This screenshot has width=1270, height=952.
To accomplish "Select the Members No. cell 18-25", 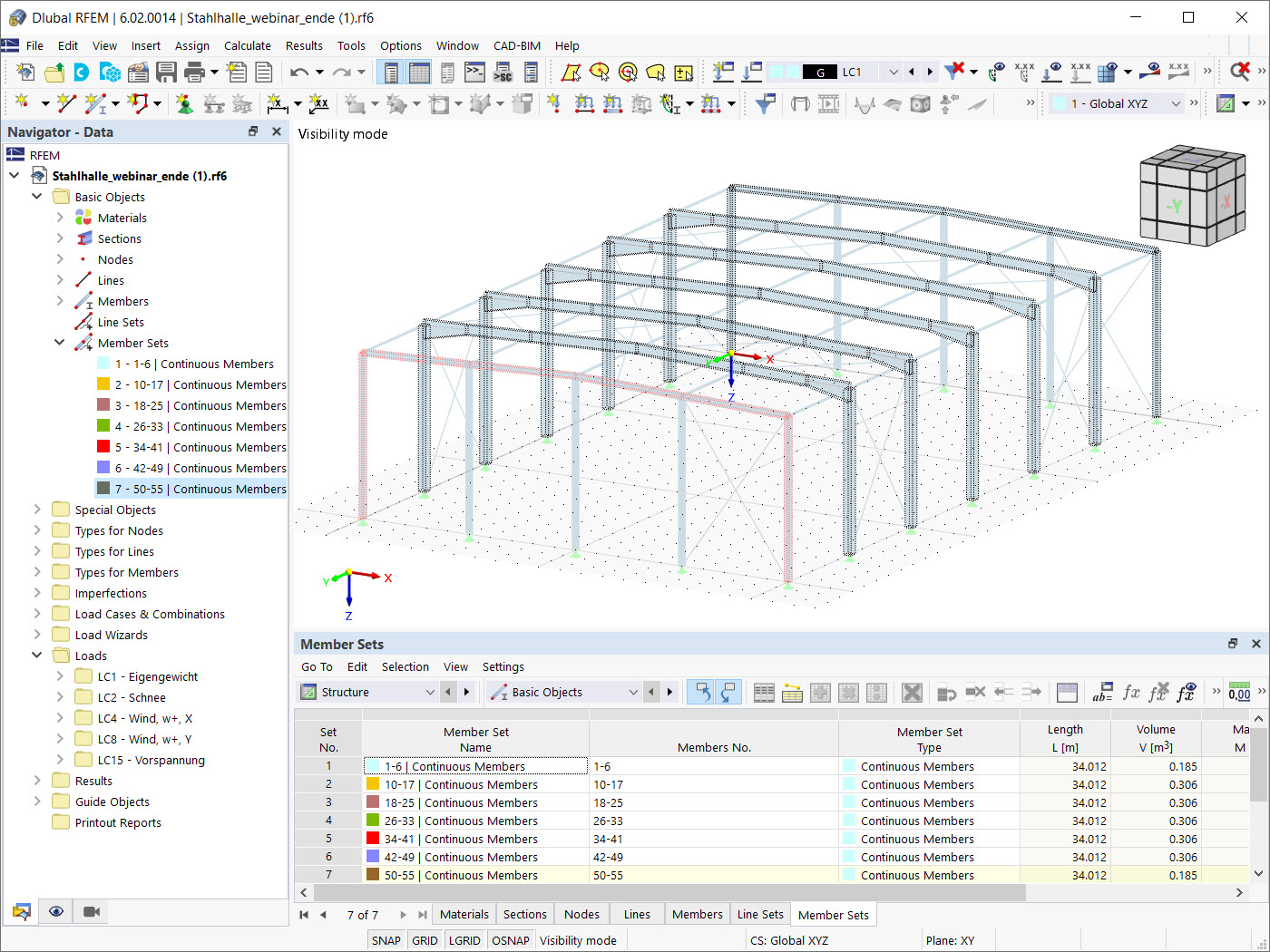I will (x=714, y=802).
